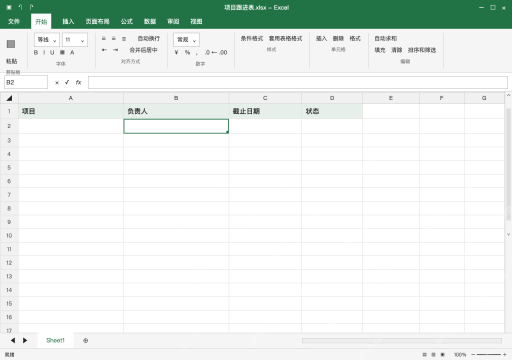This screenshot has width=512, height=360.
Task: Click the Undo arrow in the title bar
Action: pos(20,7)
